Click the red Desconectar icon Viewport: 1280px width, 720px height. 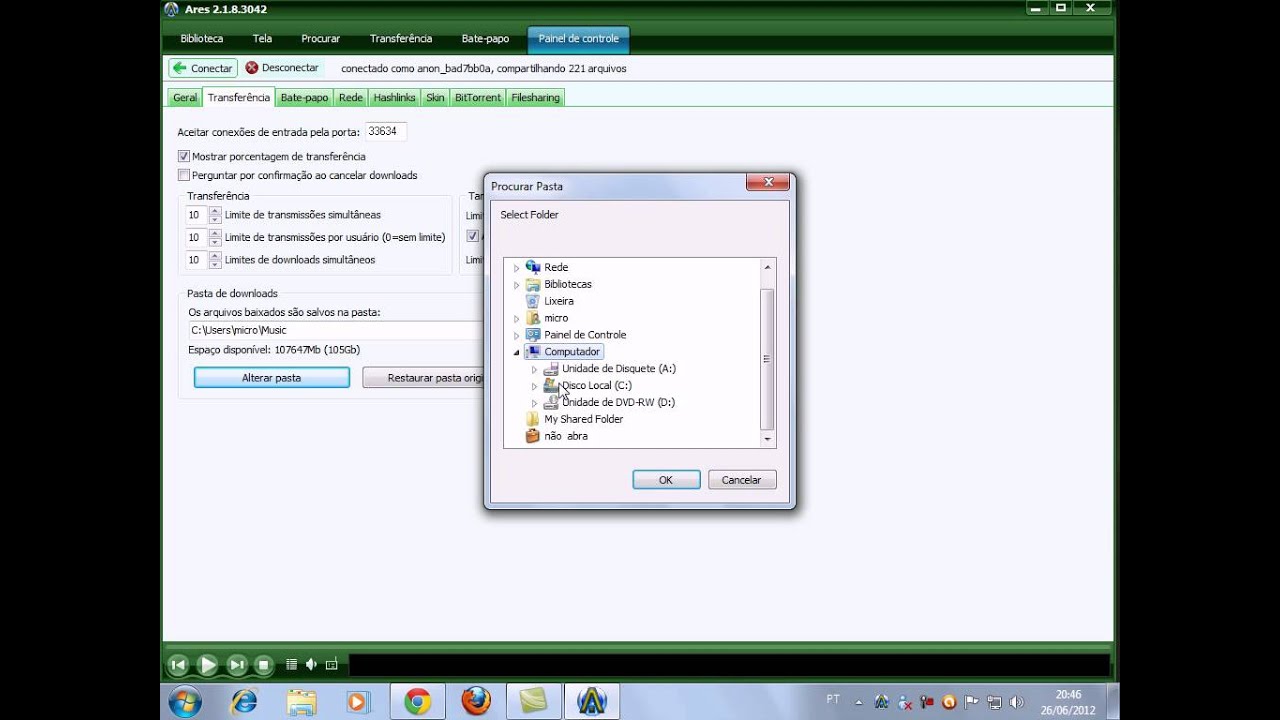click(252, 68)
